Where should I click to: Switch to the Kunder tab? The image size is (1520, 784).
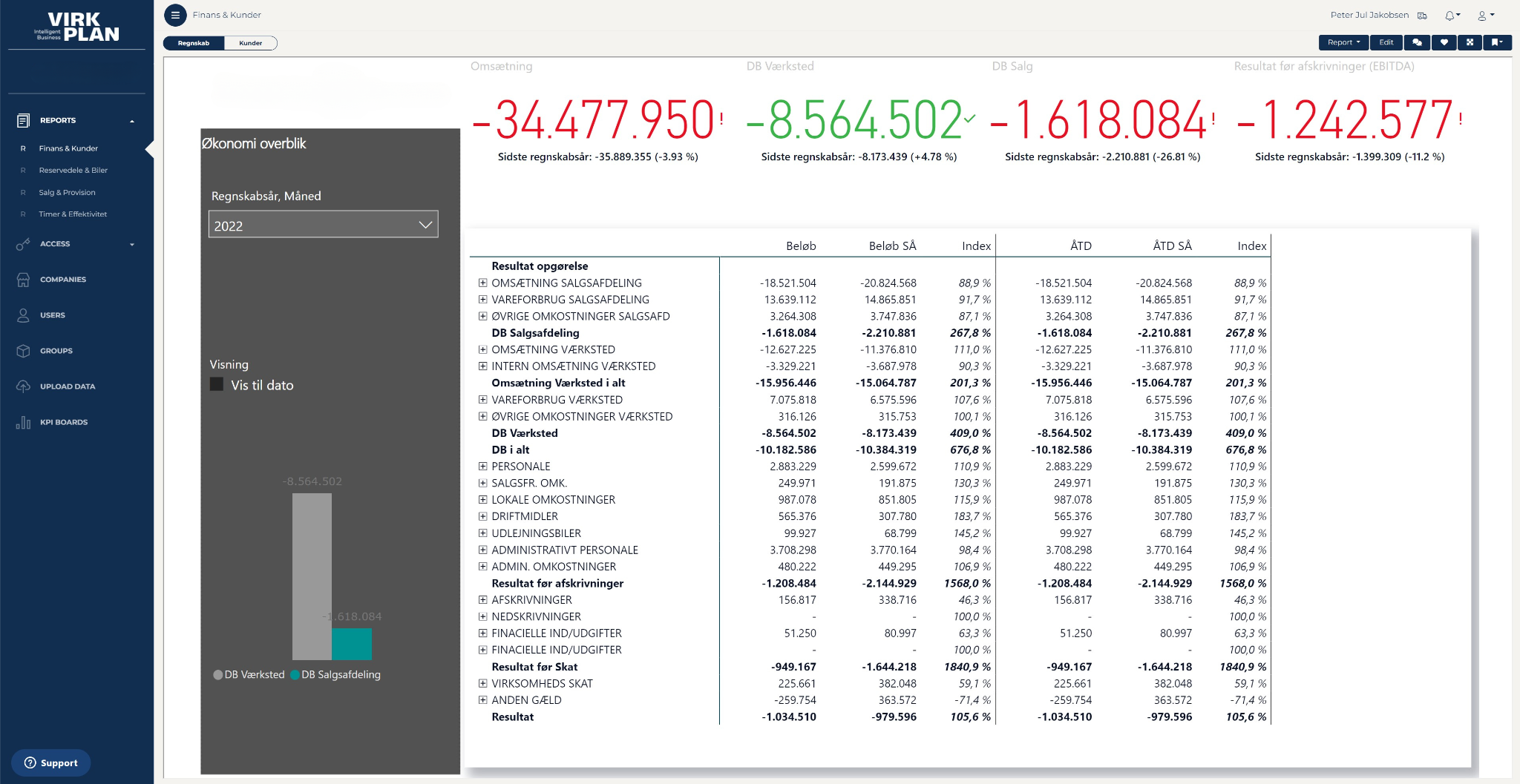point(251,43)
